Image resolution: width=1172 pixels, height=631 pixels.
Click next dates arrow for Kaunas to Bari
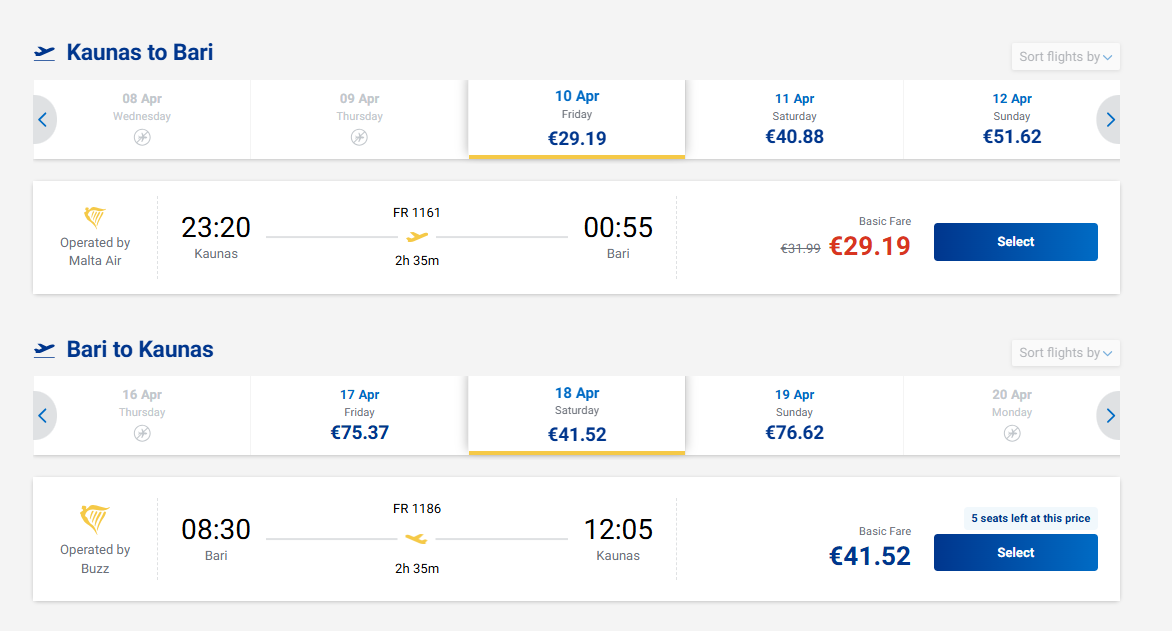click(x=1110, y=120)
